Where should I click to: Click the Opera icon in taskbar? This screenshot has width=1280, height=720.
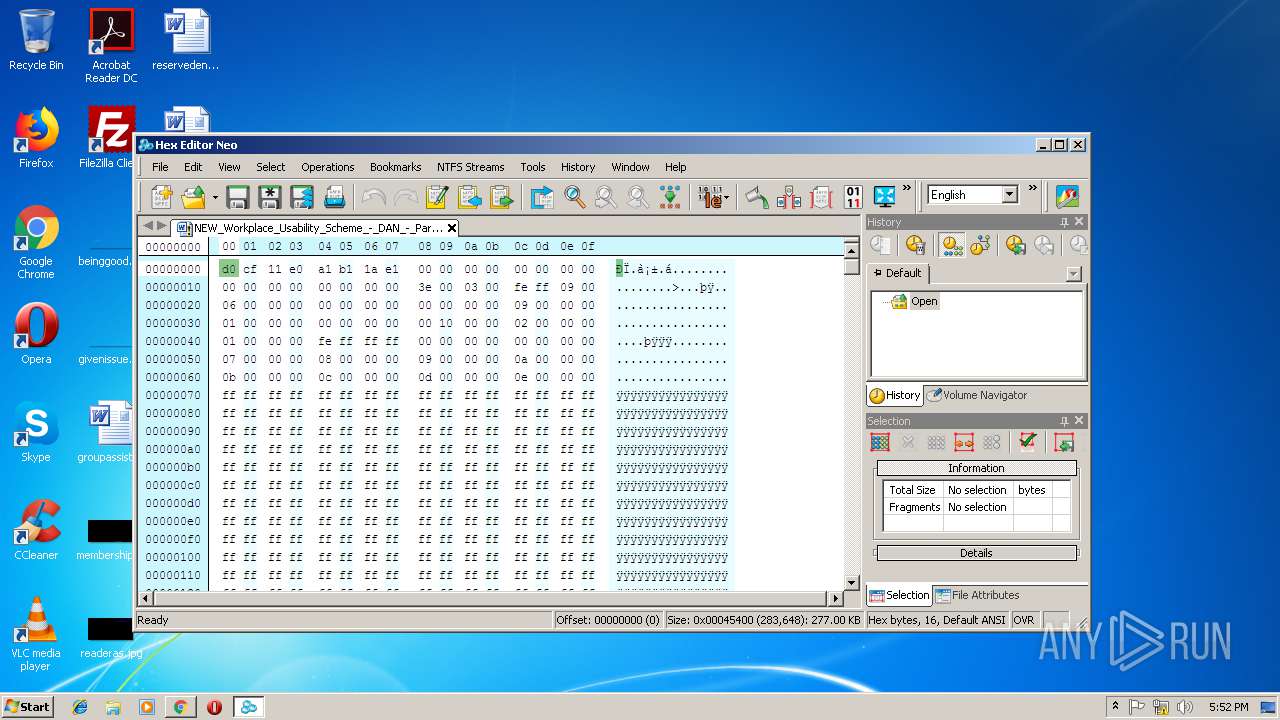pyautogui.click(x=214, y=707)
